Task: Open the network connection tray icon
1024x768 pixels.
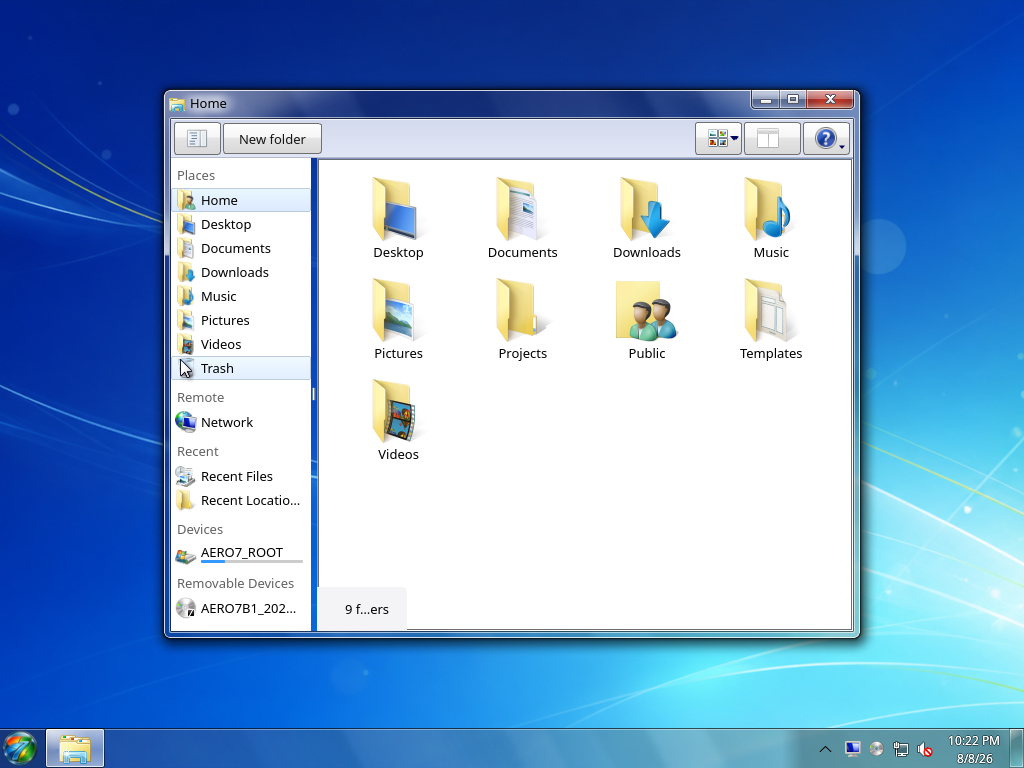Action: click(901, 749)
